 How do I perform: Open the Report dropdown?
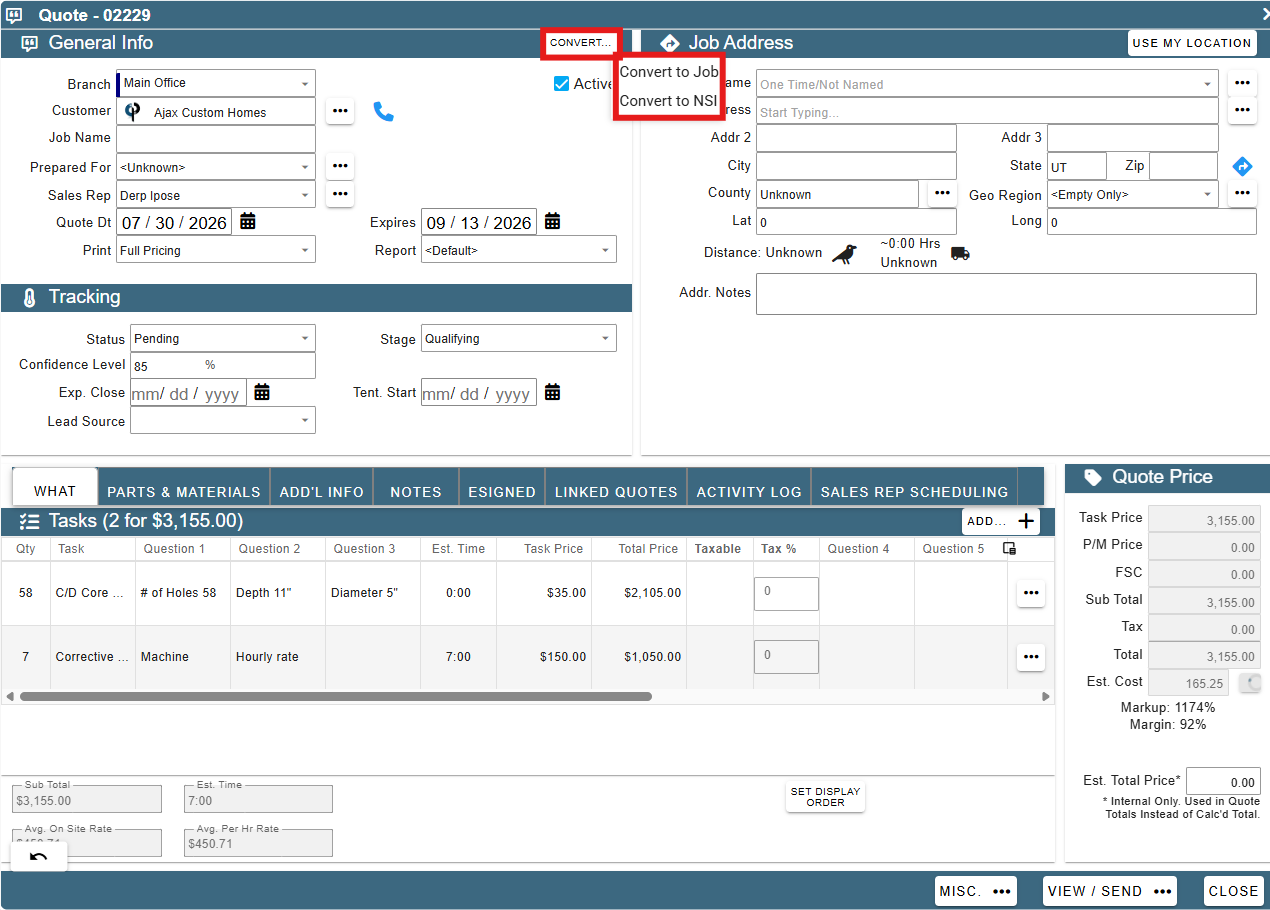pyautogui.click(x=519, y=250)
